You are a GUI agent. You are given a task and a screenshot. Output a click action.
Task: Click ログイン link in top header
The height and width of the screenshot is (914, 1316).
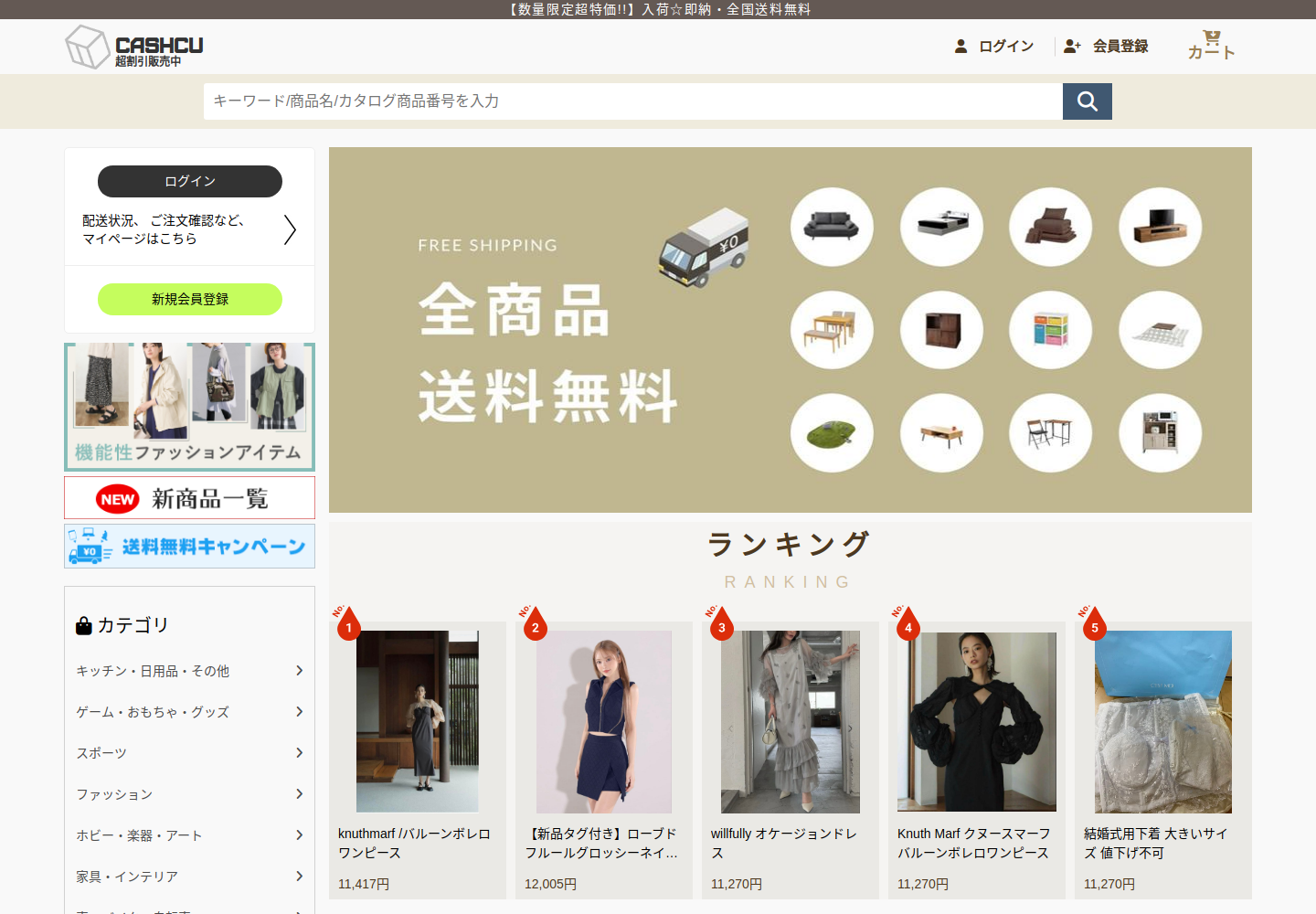pyautogui.click(x=994, y=46)
